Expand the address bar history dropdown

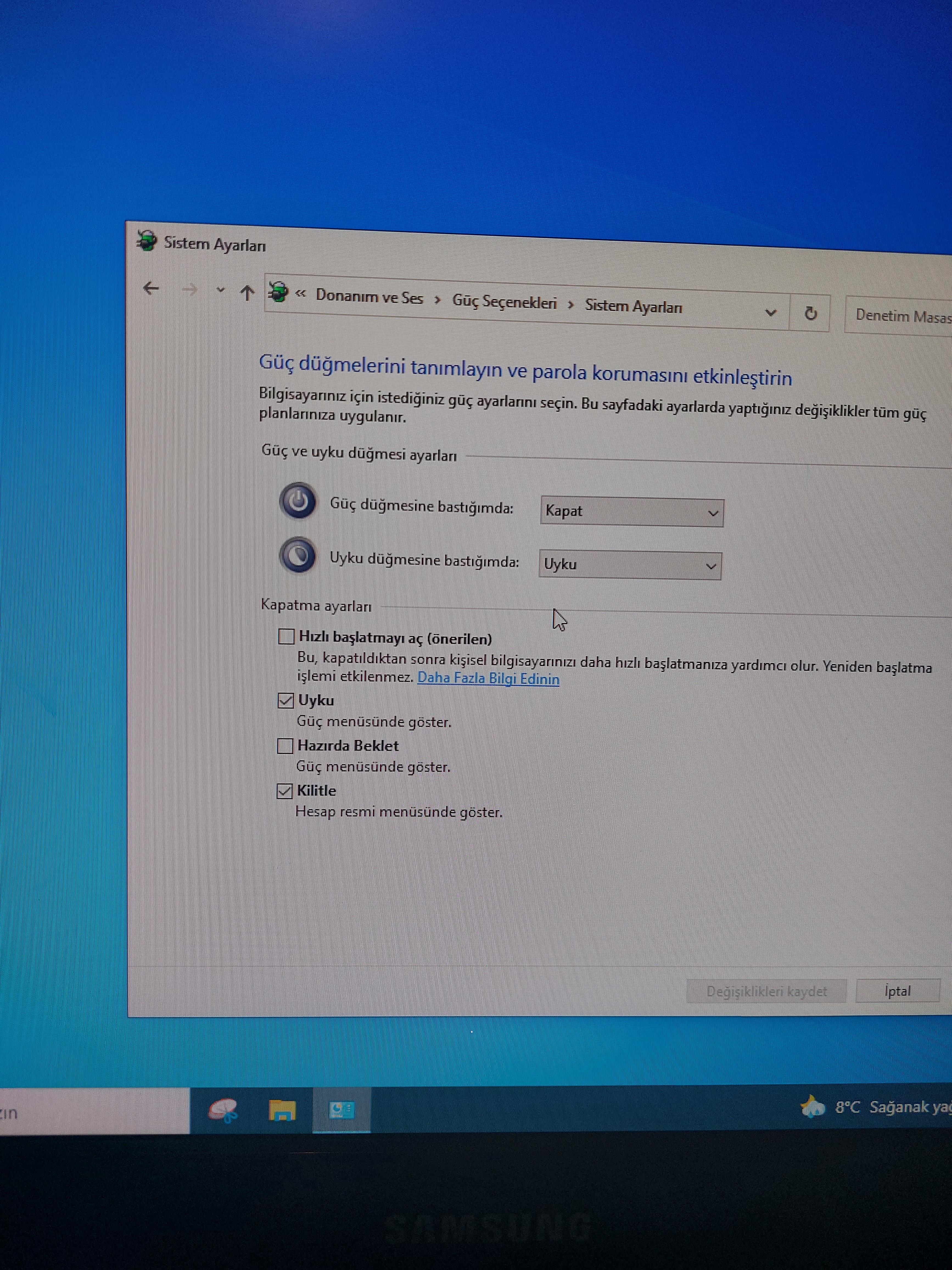[x=771, y=312]
